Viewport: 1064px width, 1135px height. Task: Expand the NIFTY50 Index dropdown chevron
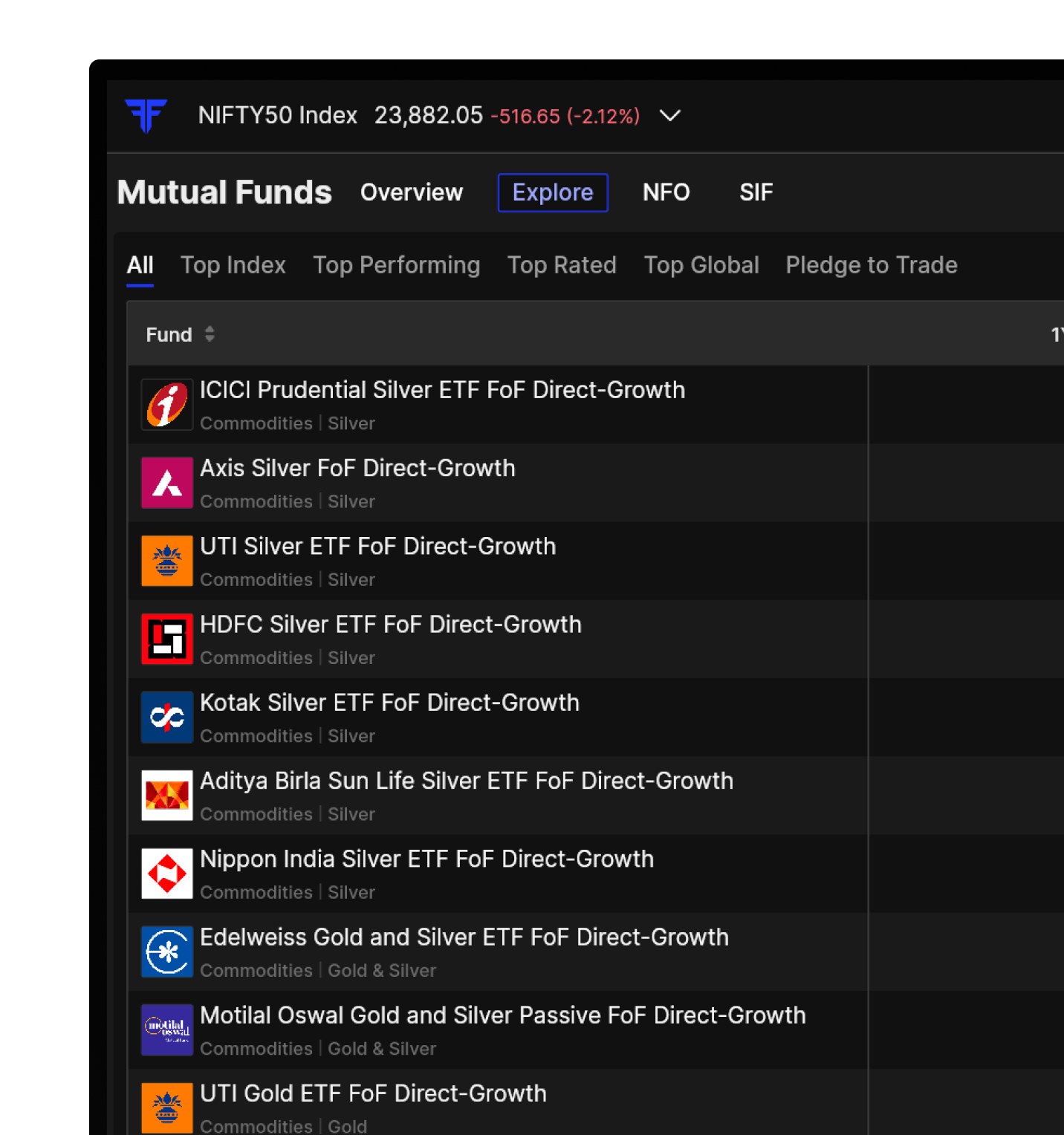[x=670, y=116]
